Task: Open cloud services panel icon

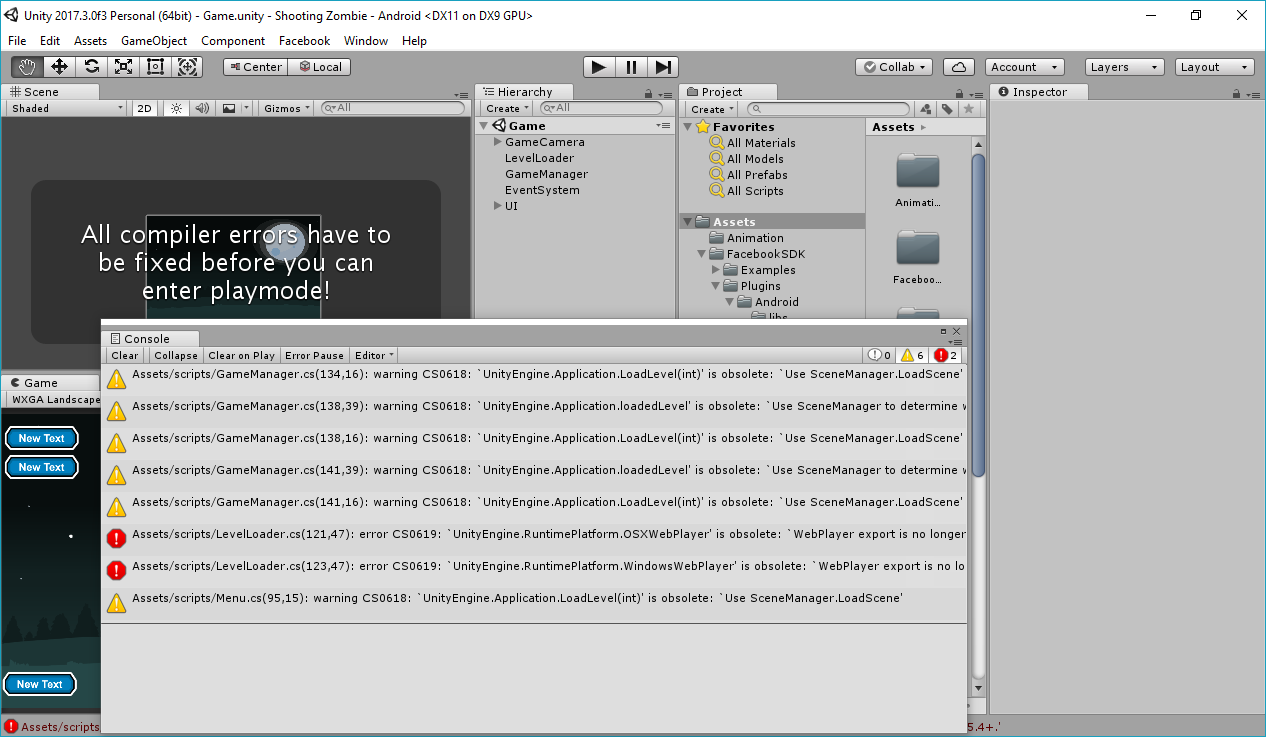Action: [959, 67]
